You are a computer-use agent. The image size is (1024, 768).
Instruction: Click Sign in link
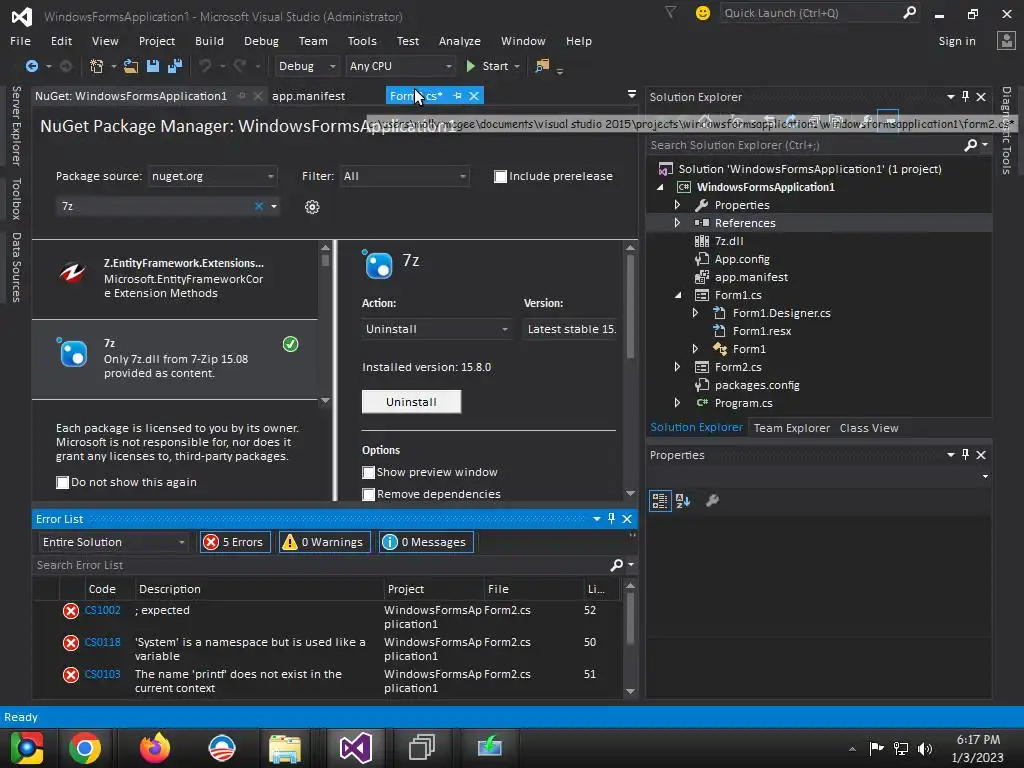point(957,41)
